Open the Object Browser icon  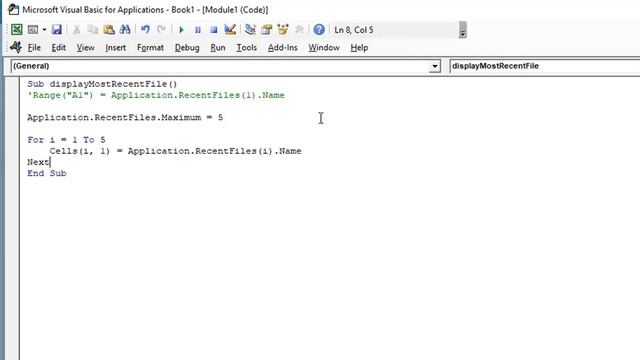coord(282,30)
